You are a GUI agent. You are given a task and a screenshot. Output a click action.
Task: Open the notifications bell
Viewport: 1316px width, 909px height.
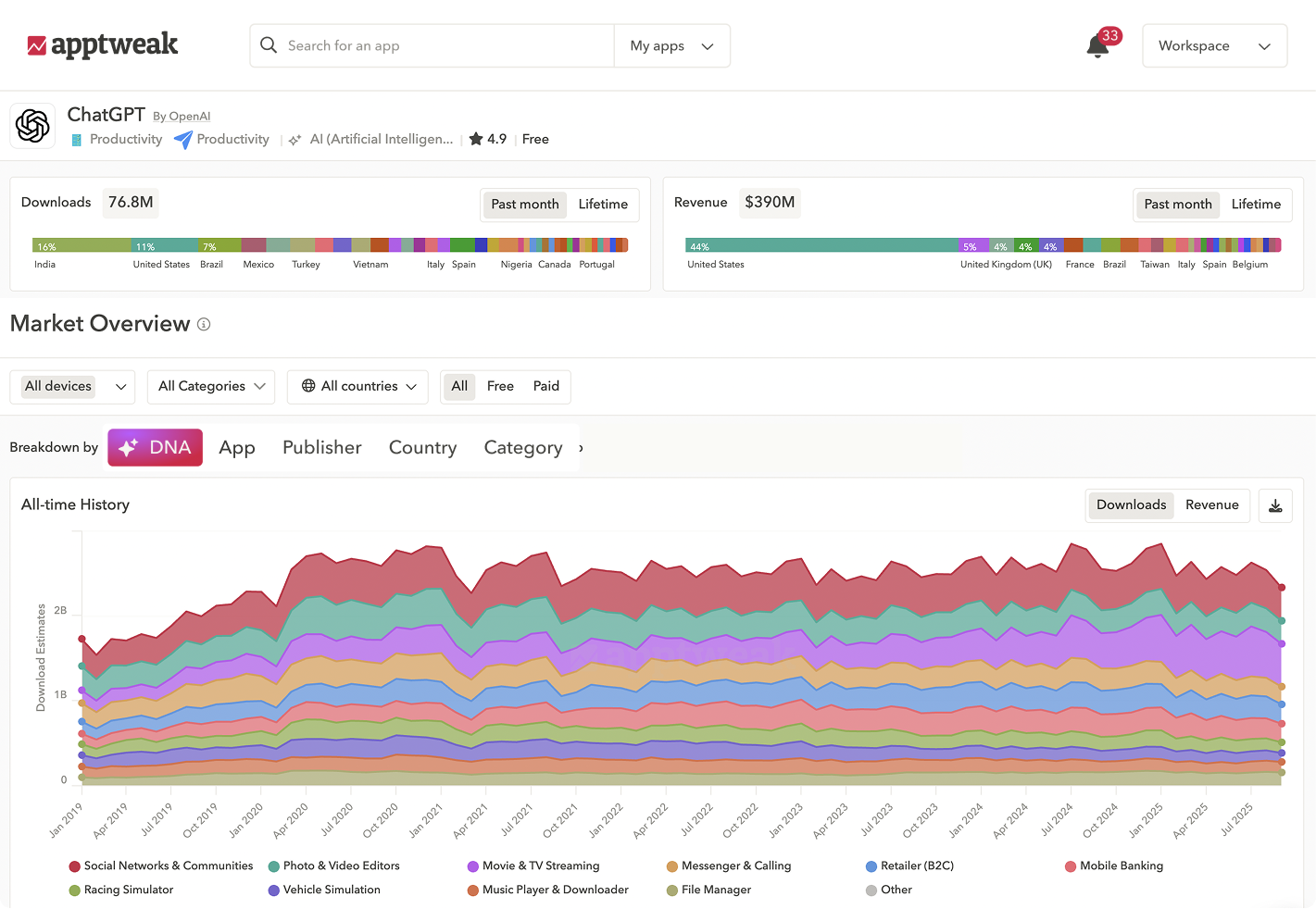[x=1097, y=46]
